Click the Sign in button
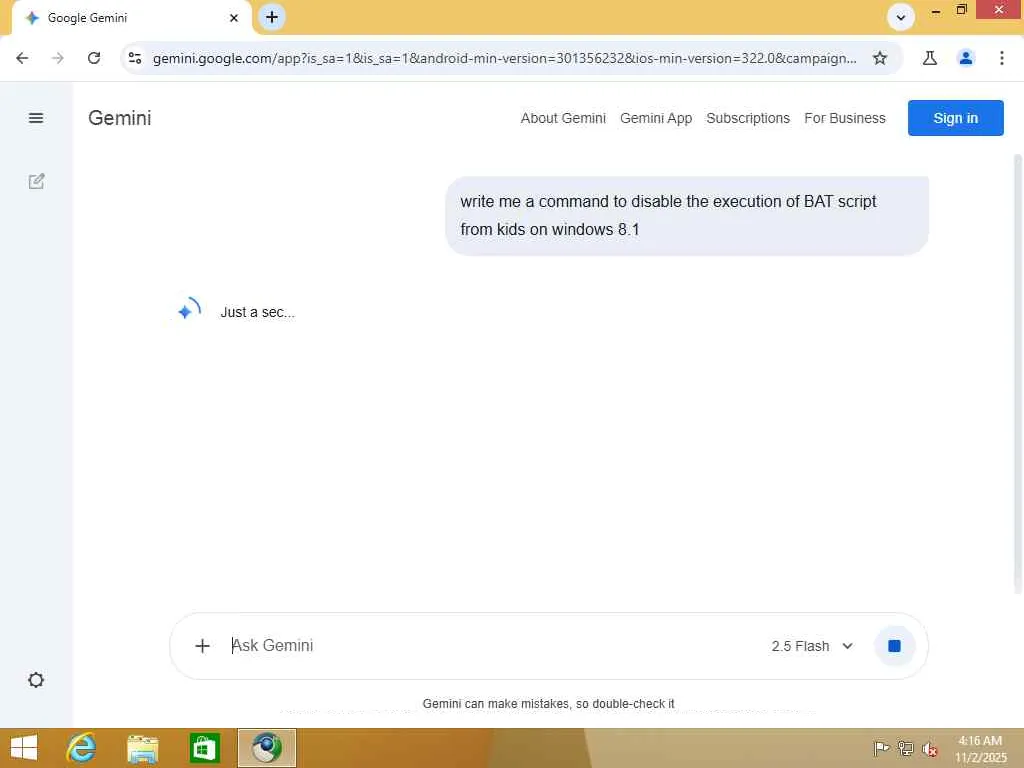The image size is (1024, 768). (955, 118)
